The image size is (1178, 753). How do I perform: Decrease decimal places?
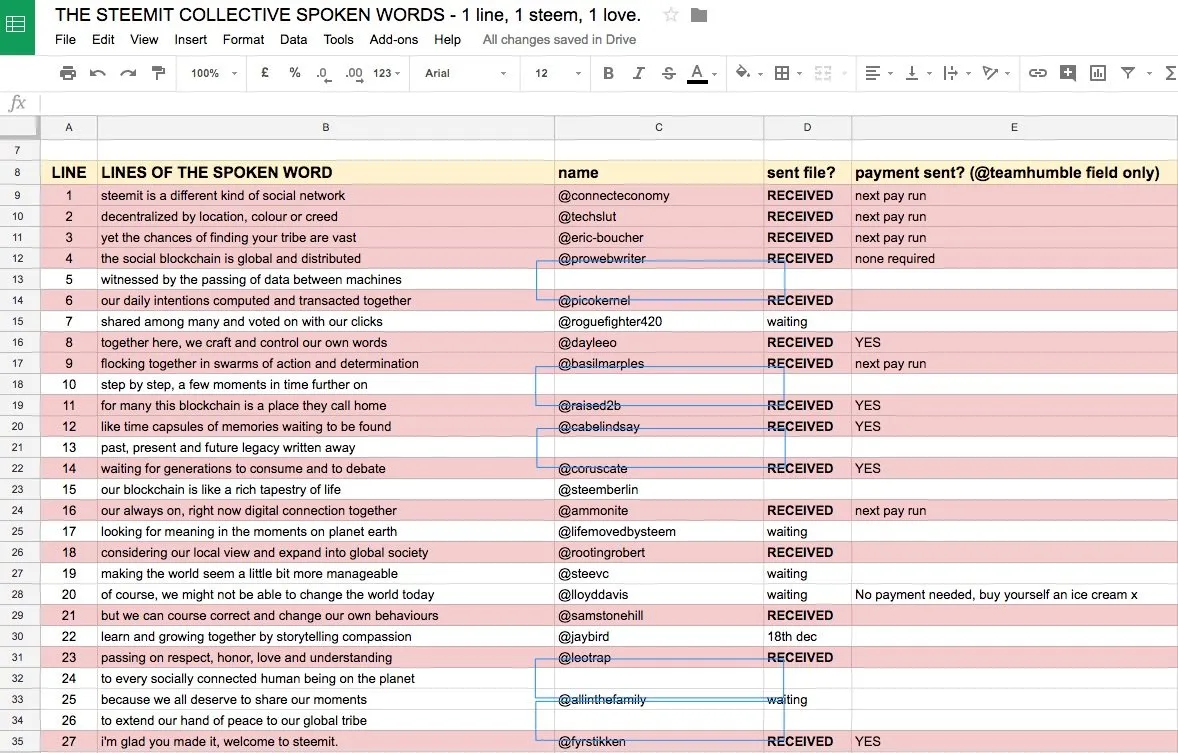tap(323, 74)
